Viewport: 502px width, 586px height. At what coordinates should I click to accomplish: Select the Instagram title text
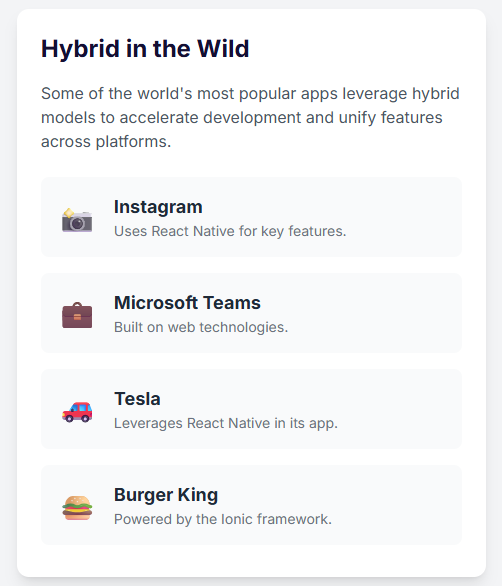coord(158,207)
